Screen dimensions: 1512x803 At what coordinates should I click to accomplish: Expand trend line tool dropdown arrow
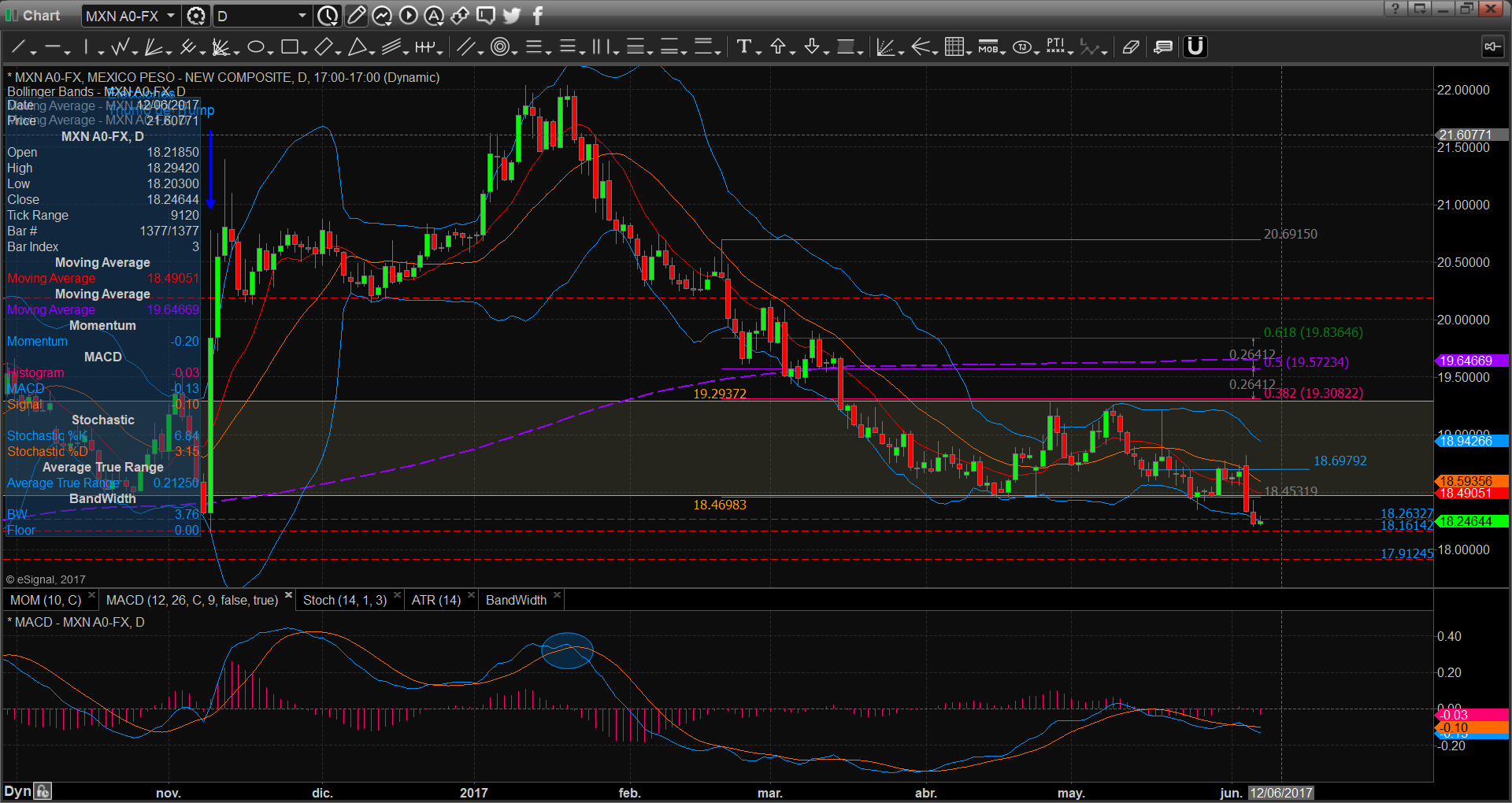click(x=34, y=52)
